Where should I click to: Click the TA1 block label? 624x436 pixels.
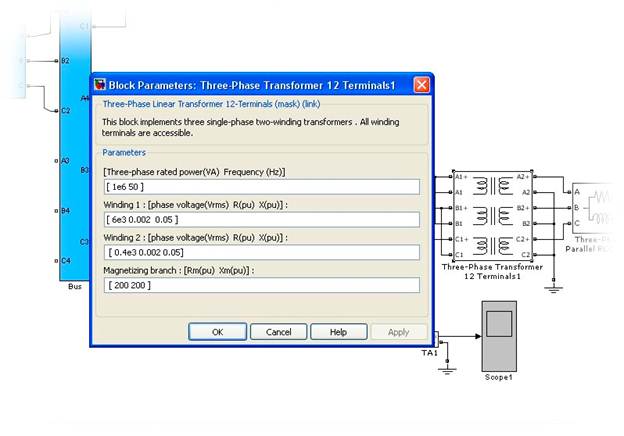point(430,353)
